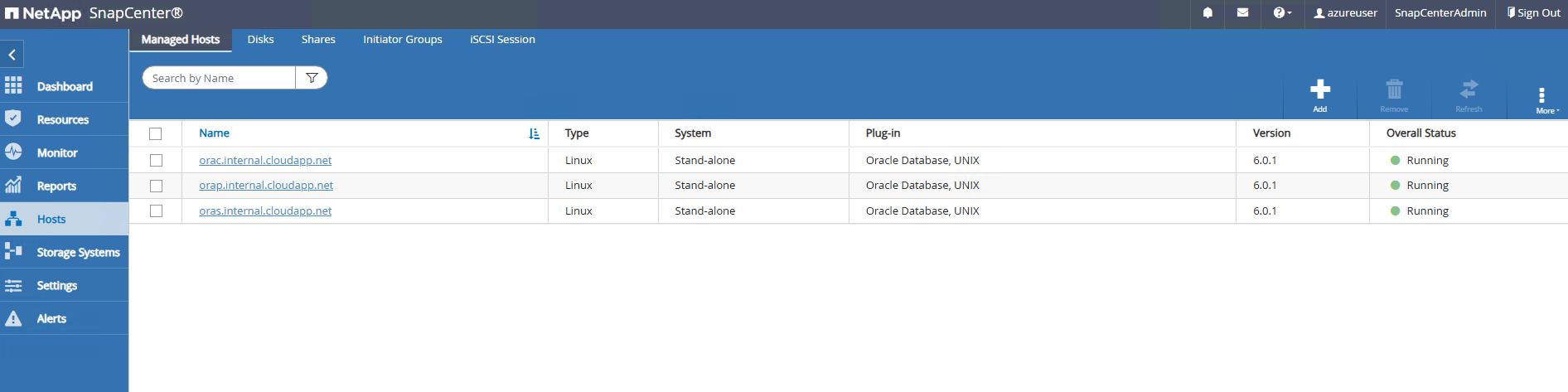This screenshot has height=392, width=1568.
Task: Collapse the left navigation sidebar
Action: click(12, 55)
